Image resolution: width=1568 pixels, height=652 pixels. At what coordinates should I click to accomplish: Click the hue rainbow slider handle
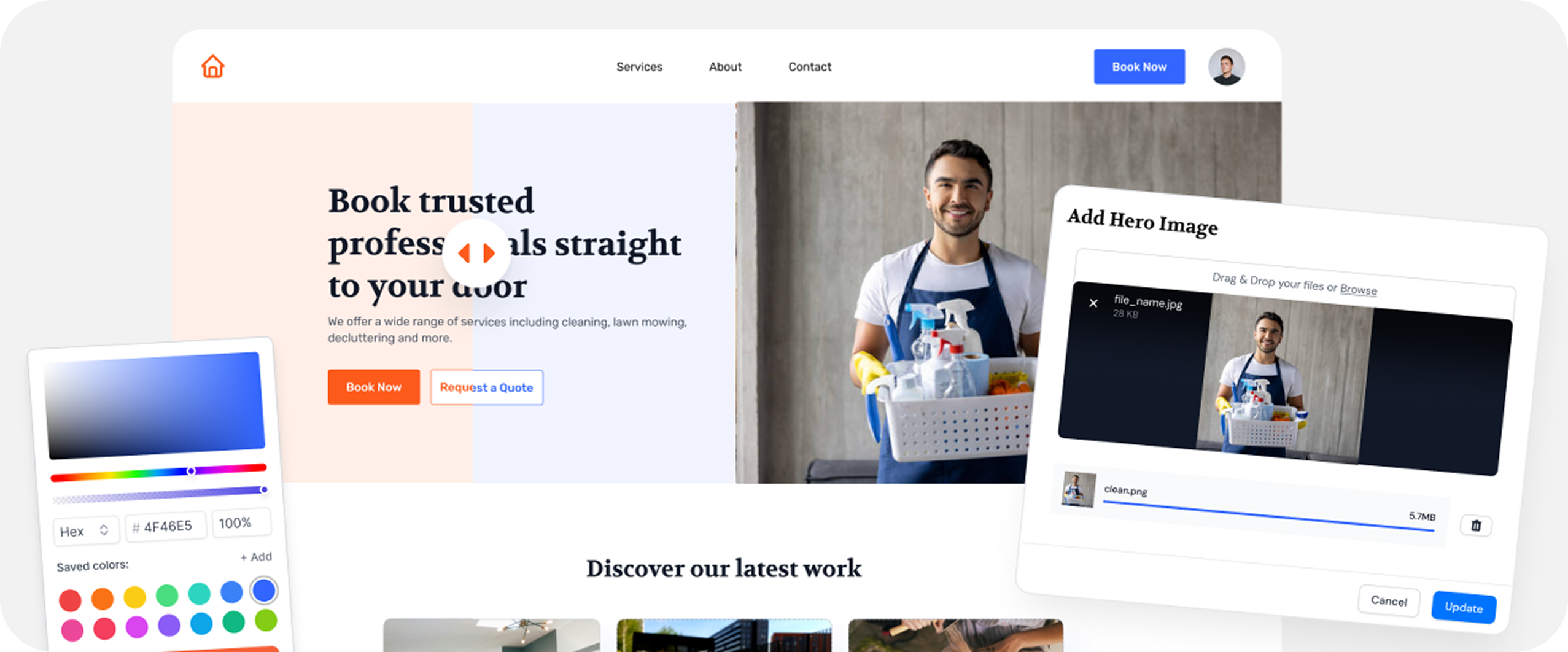click(191, 471)
